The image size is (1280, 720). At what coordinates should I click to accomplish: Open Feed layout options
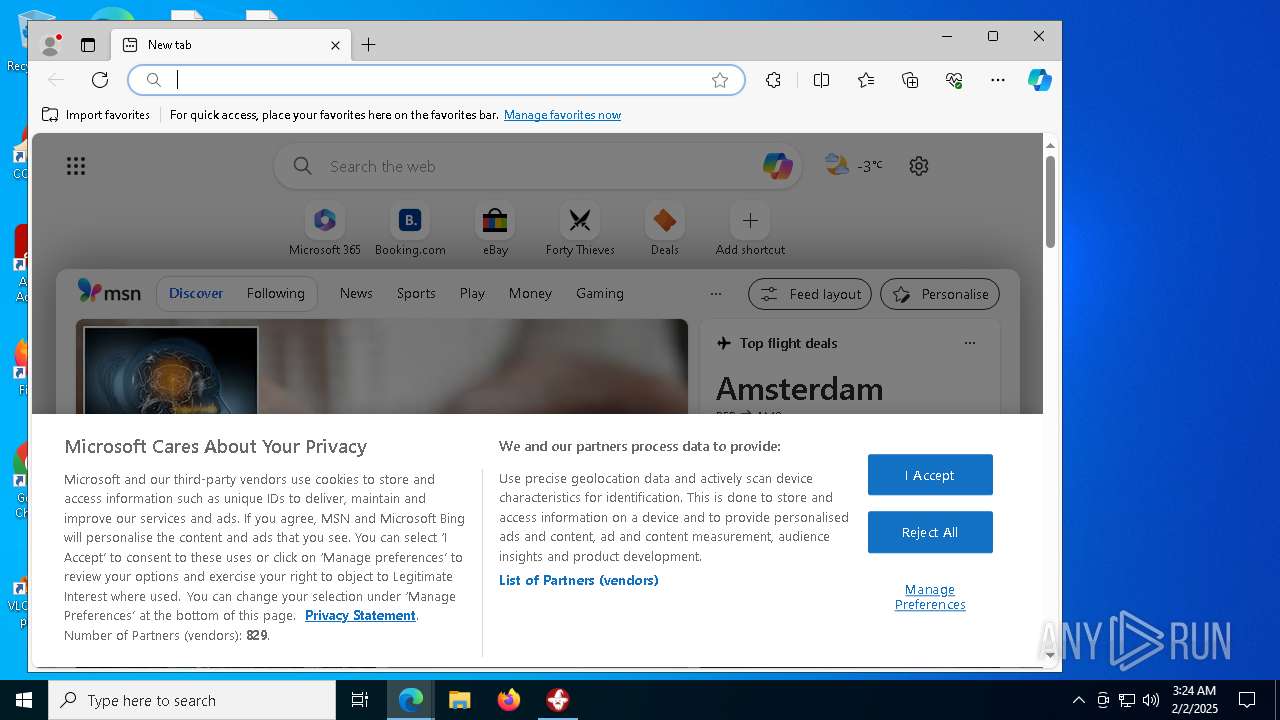[x=810, y=294]
